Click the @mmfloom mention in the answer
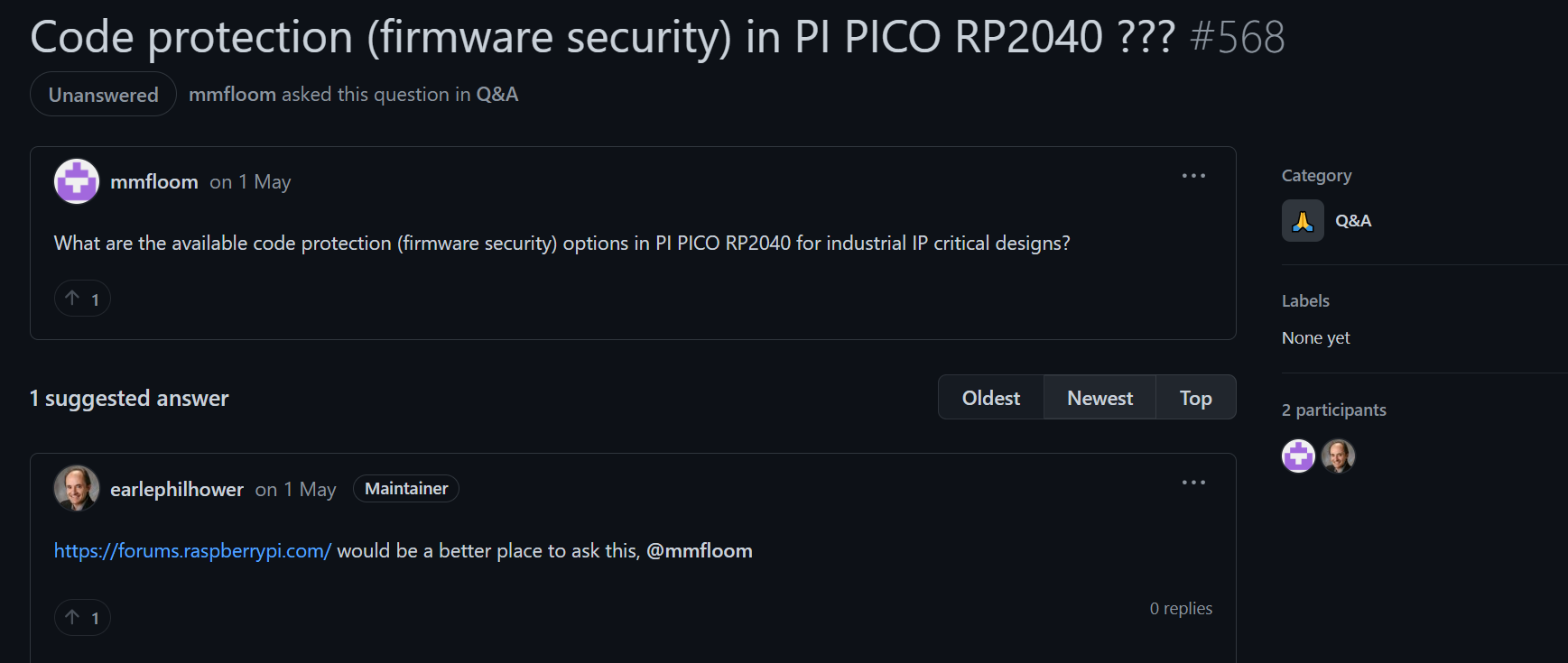This screenshot has height=663, width=1568. (x=700, y=551)
